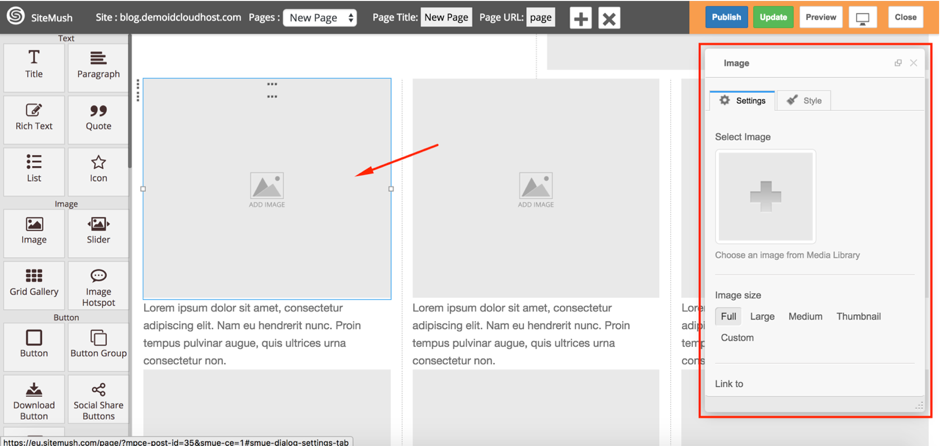Select Custom image size

point(737,337)
